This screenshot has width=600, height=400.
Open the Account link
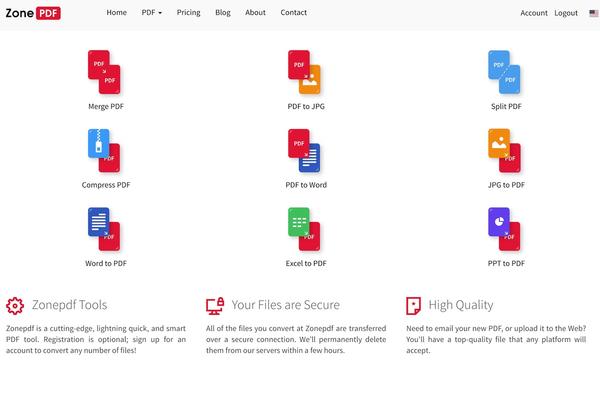pos(534,13)
